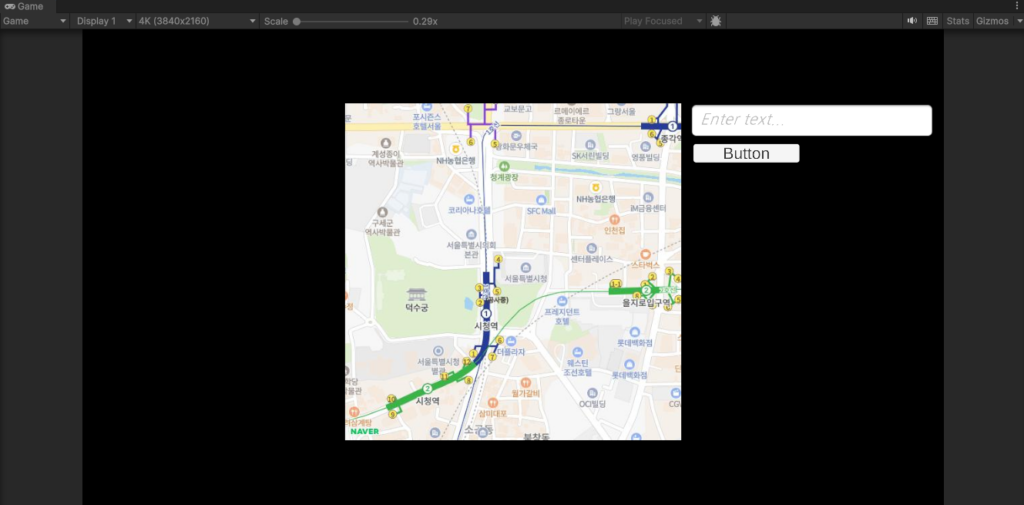
Task: Click the 서울특별시청 별관 circle icon
Action: click(x=438, y=351)
